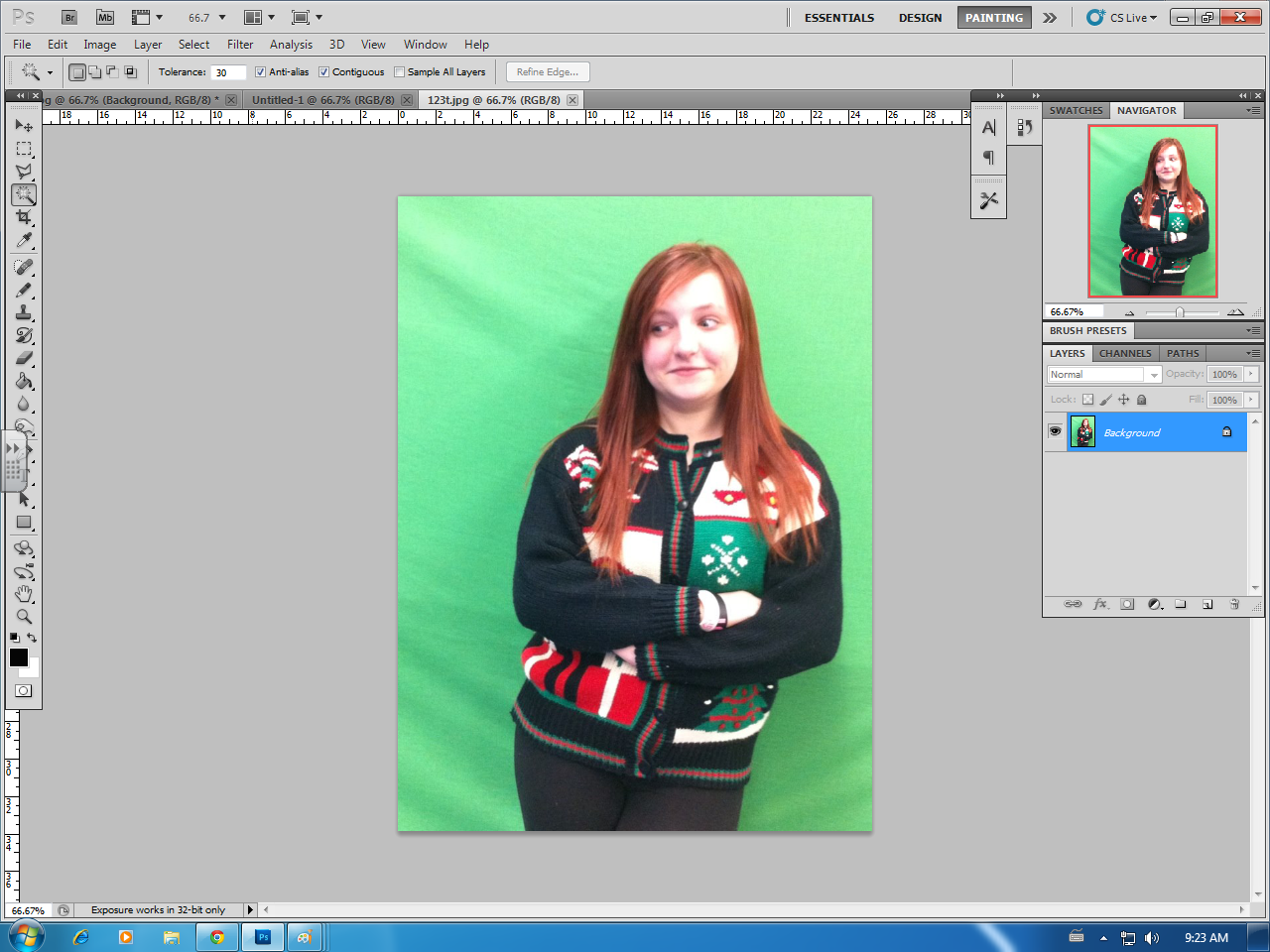Choose New selection mode button
The image size is (1270, 952).
[x=77, y=71]
